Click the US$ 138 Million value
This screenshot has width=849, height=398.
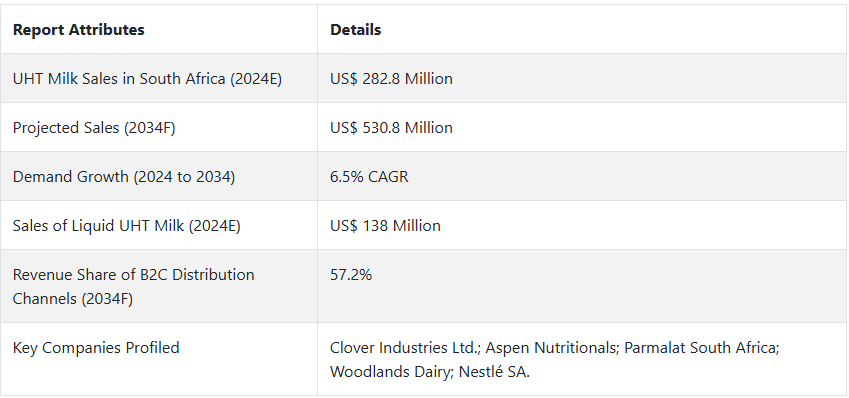click(386, 226)
